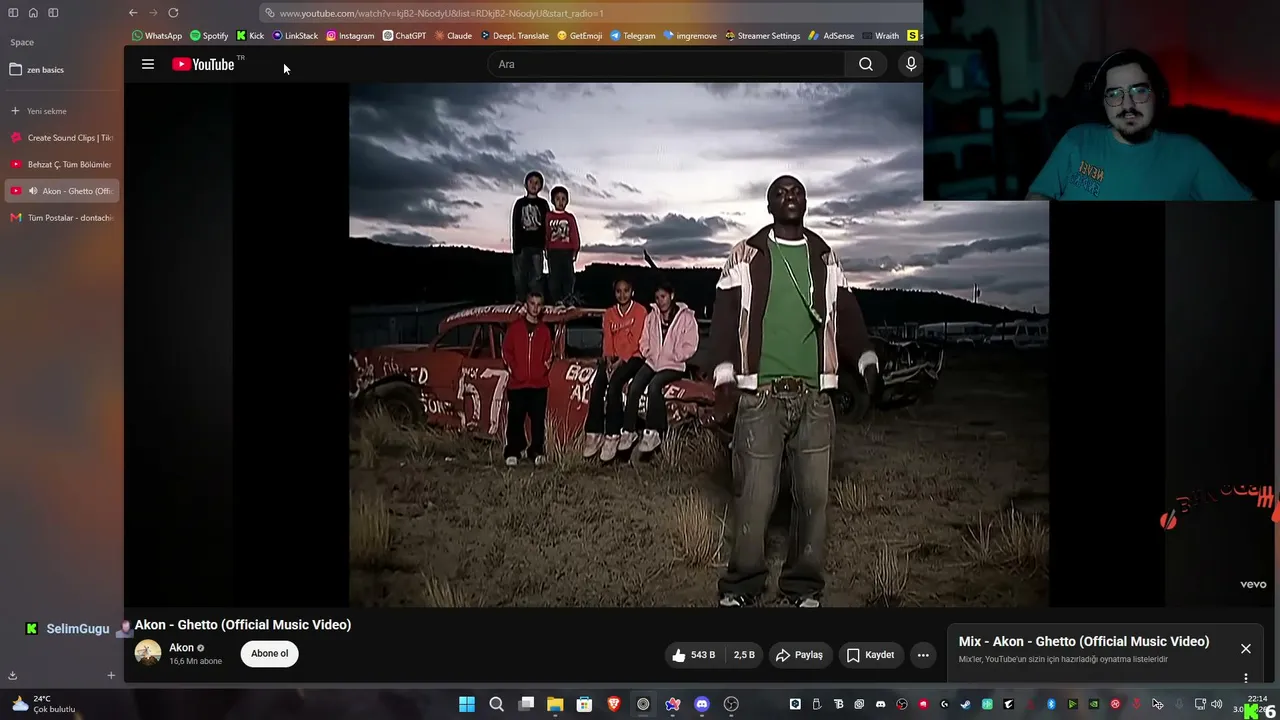
Task: Open Microsoft Store from the taskbar
Action: pos(584,704)
